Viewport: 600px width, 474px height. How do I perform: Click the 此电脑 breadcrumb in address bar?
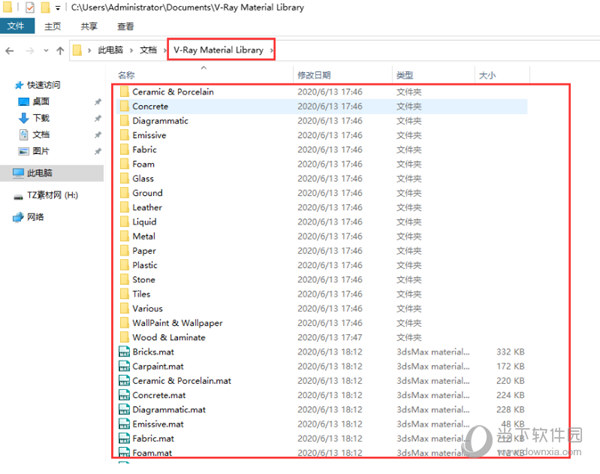tap(111, 50)
